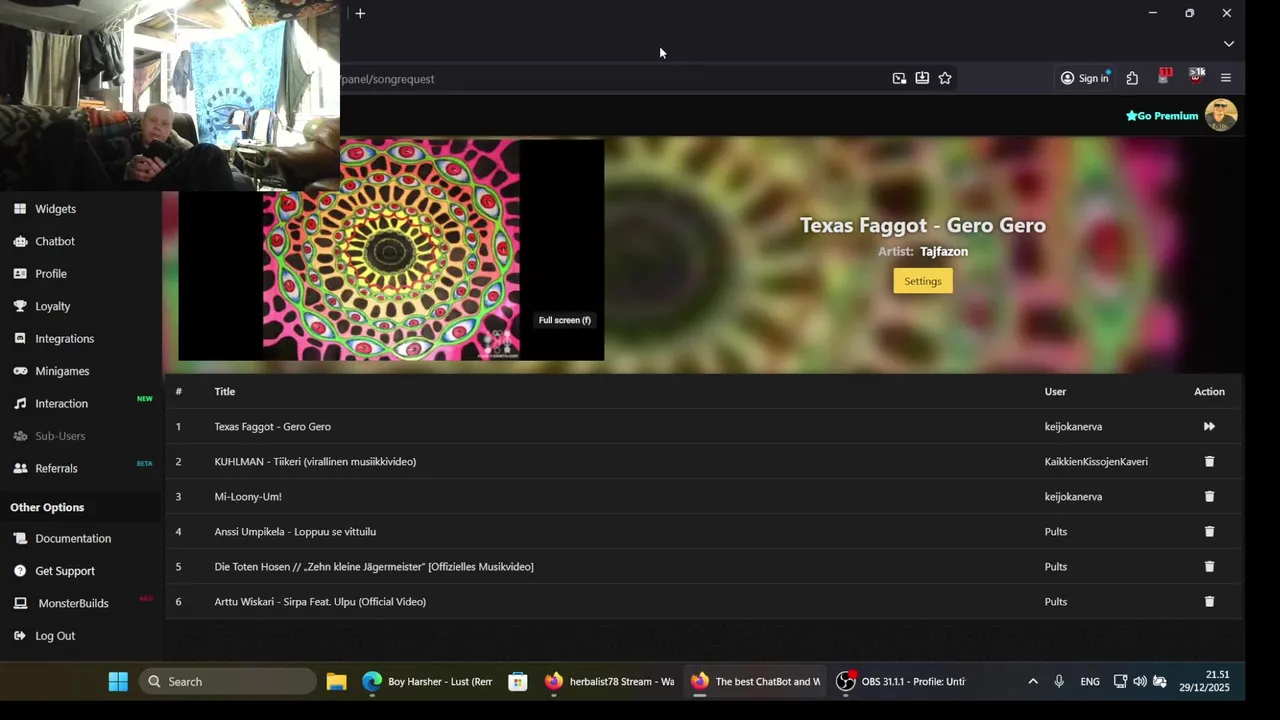Image resolution: width=1280 pixels, height=720 pixels.
Task: Delete the Mi-Loony-Um! song request
Action: [1209, 497]
